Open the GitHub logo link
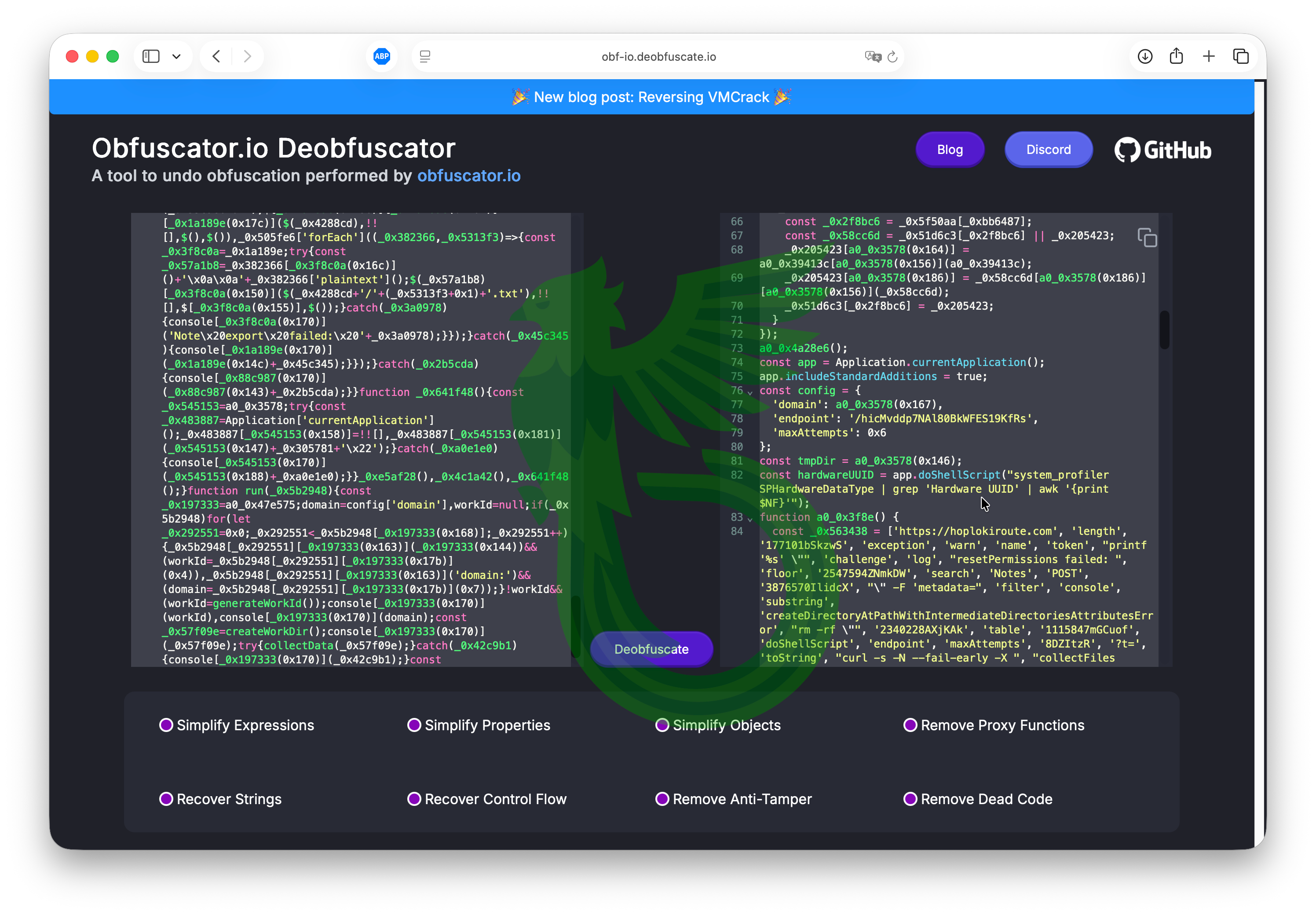 pyautogui.click(x=1162, y=150)
